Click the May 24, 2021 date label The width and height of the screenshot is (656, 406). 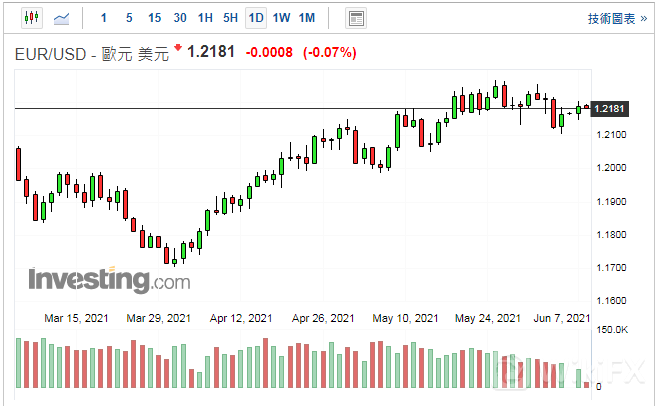[x=486, y=318]
